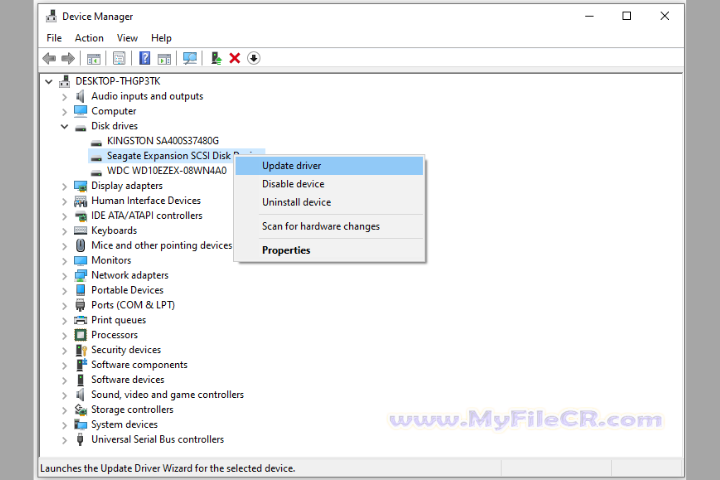The width and height of the screenshot is (720, 480).
Task: Expand the Network adapters category
Action: (64, 276)
